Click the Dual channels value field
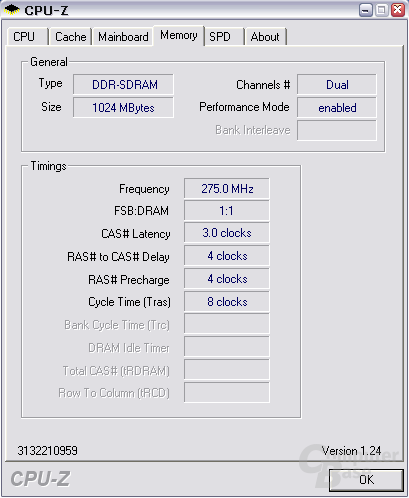409x498 pixels. 337,85
